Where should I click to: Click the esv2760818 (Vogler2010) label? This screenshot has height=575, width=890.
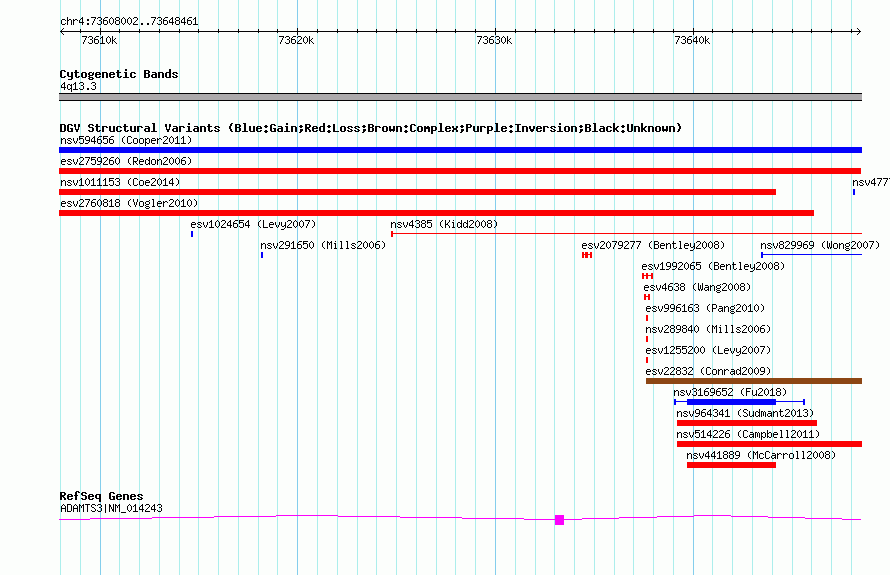pos(129,203)
